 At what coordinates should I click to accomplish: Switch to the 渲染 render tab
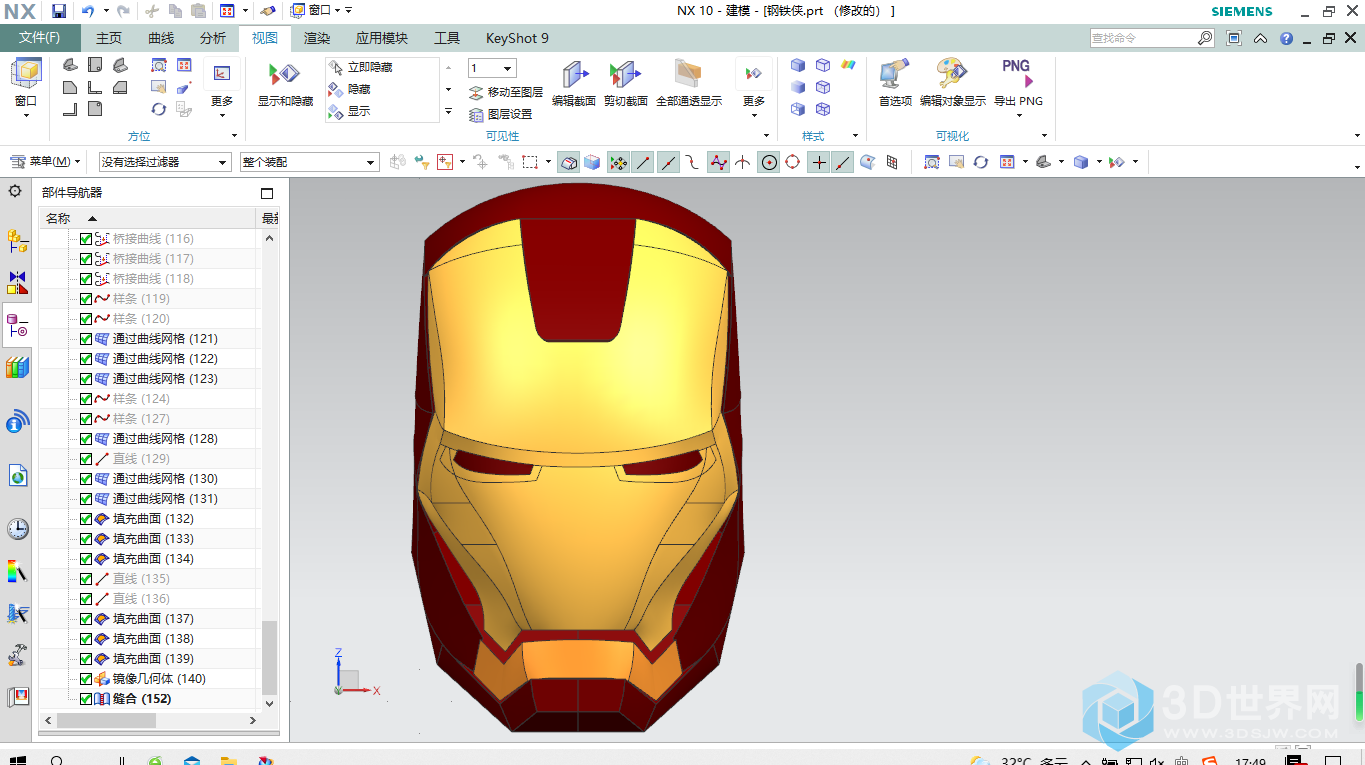tap(317, 38)
